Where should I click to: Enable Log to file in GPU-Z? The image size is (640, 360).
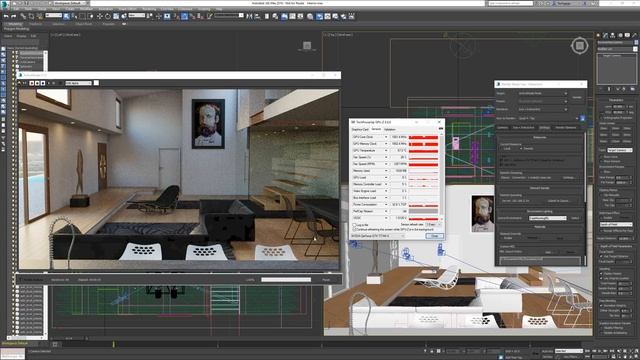pyautogui.click(x=354, y=225)
